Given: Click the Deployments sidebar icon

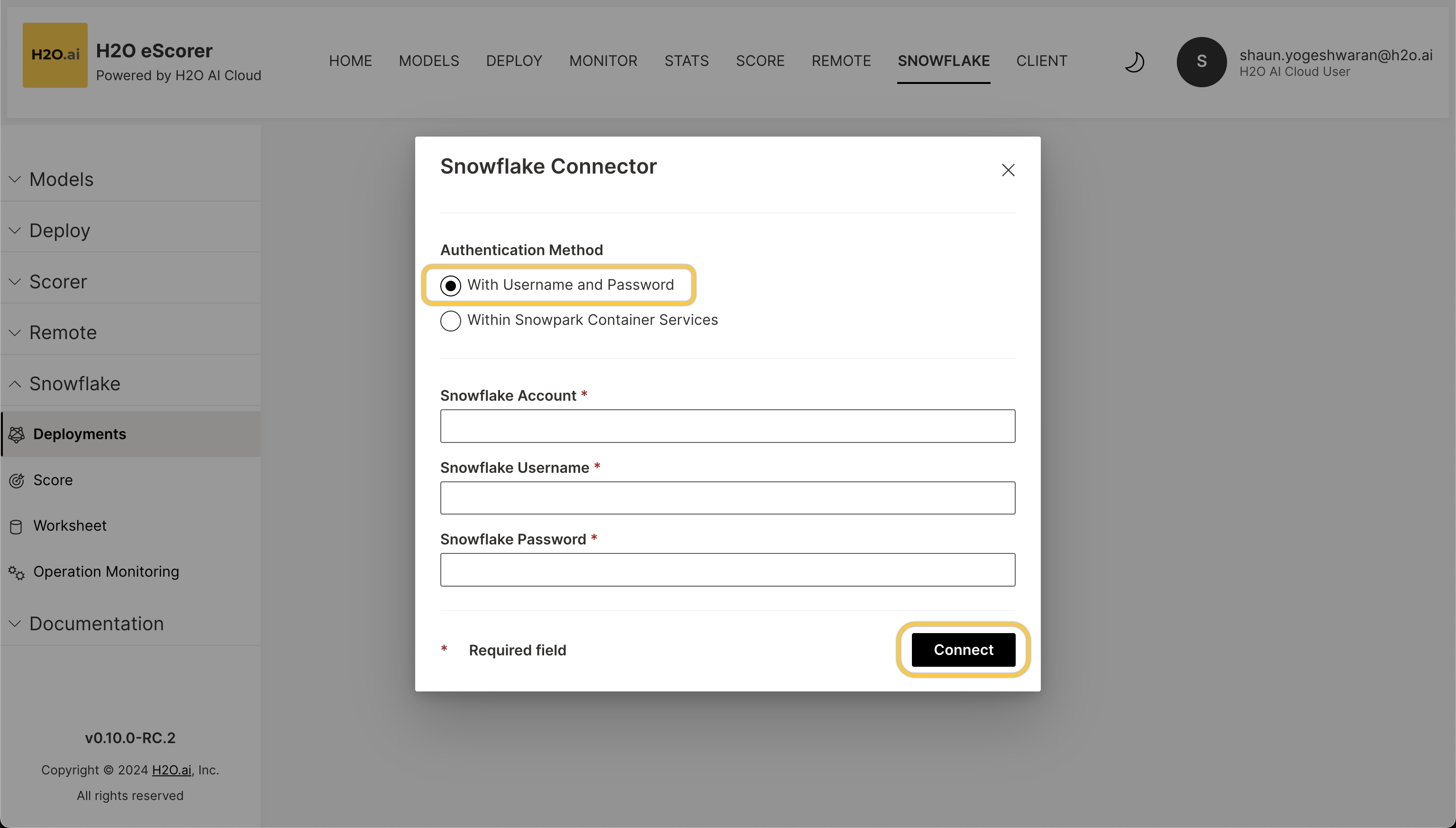Looking at the screenshot, I should pos(17,434).
